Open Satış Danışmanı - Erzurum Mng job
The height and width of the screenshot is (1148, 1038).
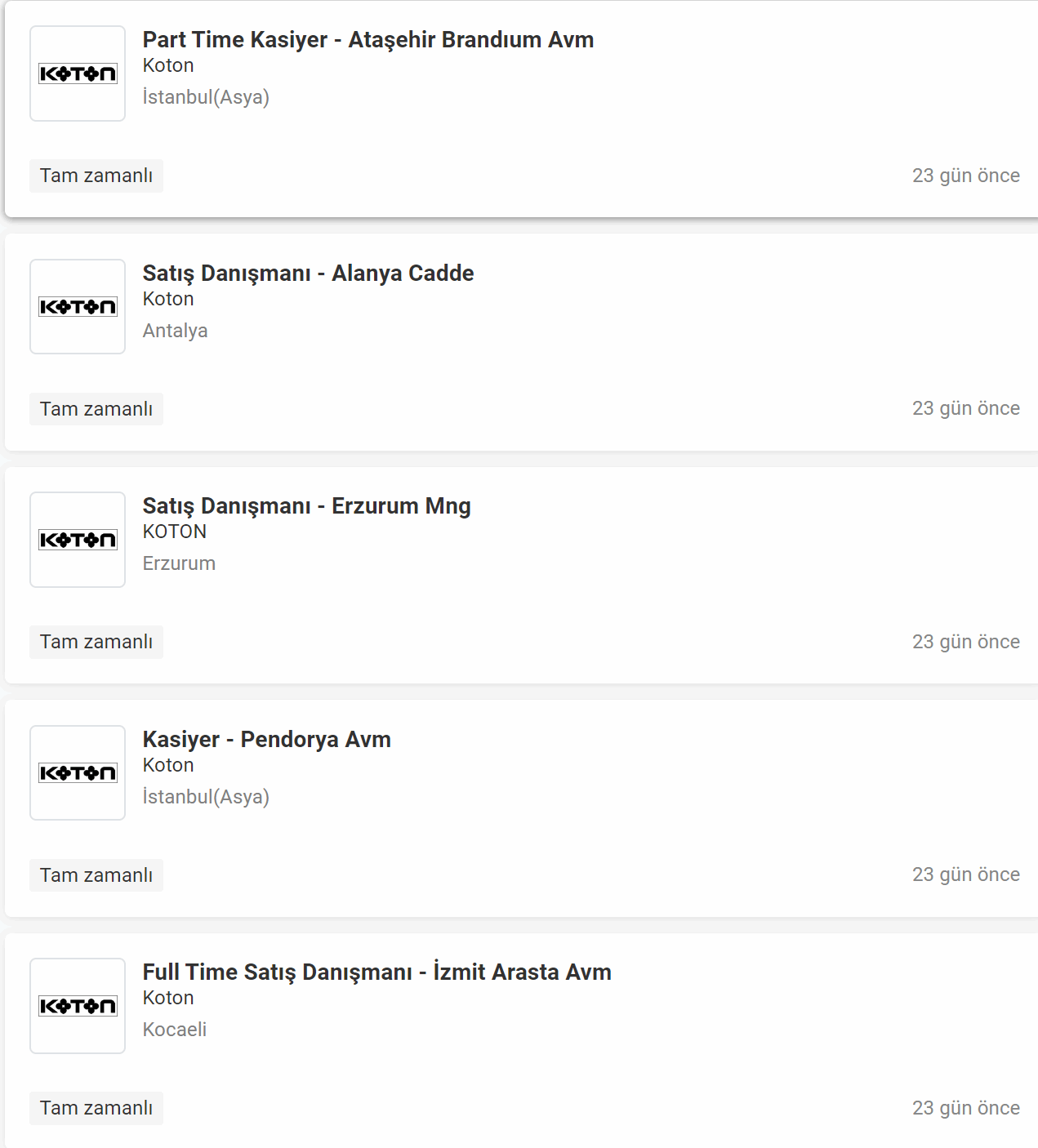click(x=306, y=506)
